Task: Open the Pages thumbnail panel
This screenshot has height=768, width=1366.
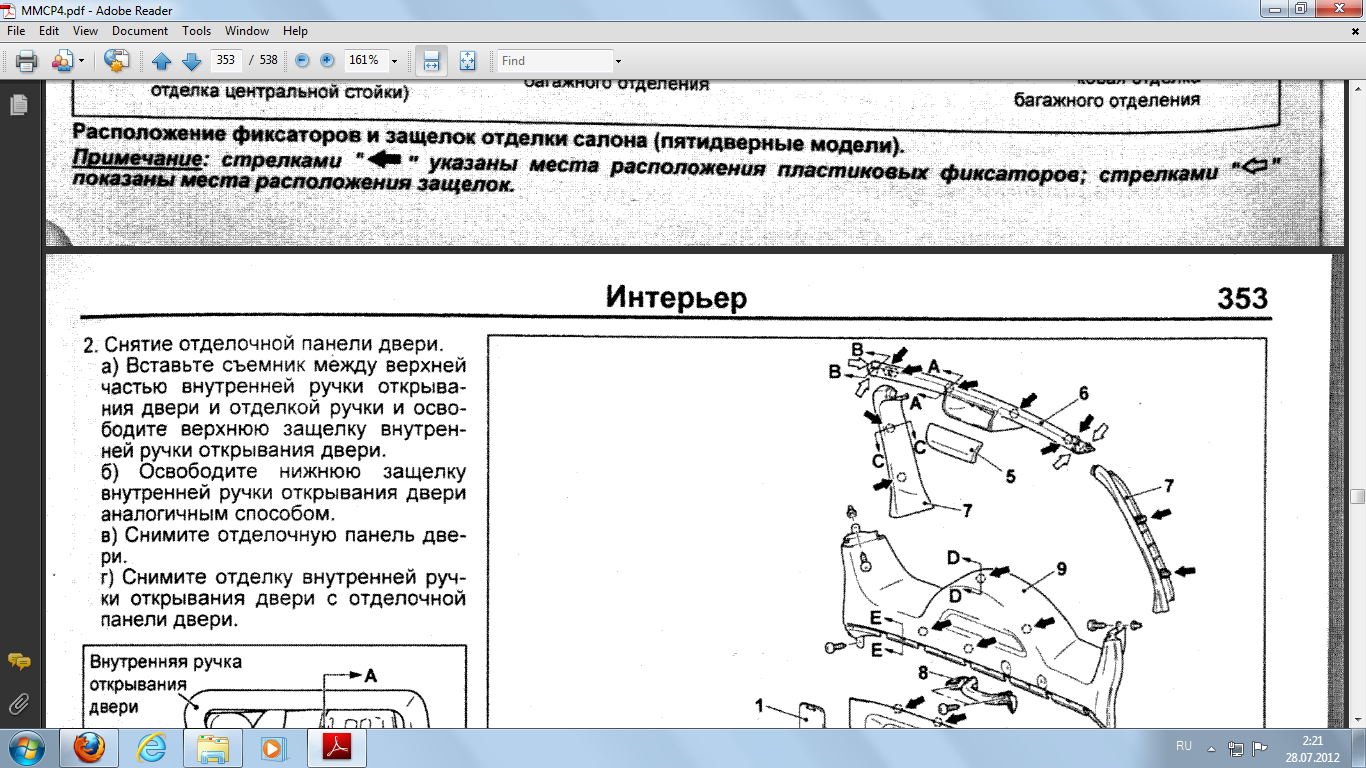Action: [18, 105]
